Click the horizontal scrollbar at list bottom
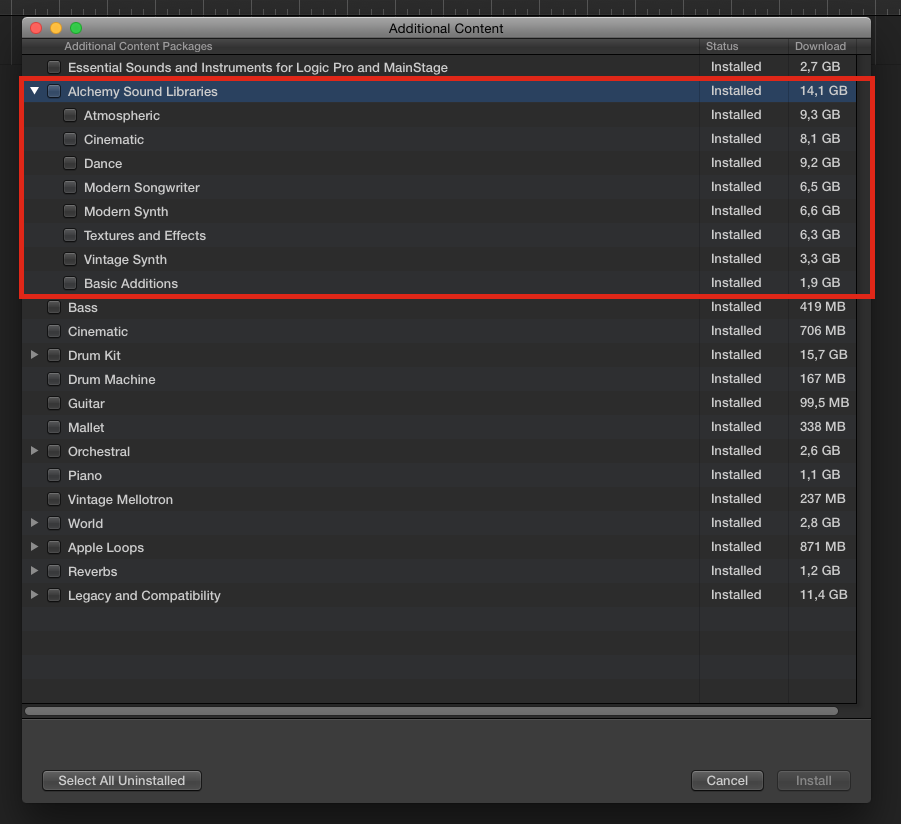The height and width of the screenshot is (824, 901). point(432,711)
